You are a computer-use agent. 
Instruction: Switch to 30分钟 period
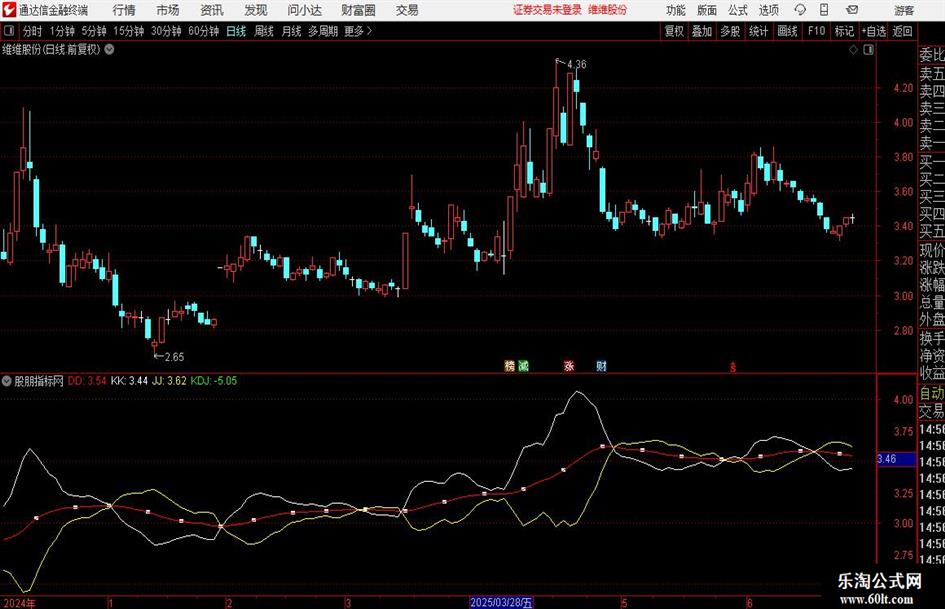coord(166,31)
